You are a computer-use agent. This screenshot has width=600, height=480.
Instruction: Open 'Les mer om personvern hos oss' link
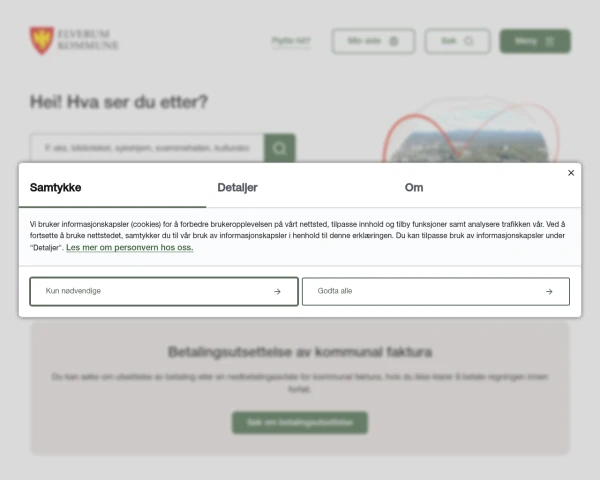pyautogui.click(x=130, y=247)
